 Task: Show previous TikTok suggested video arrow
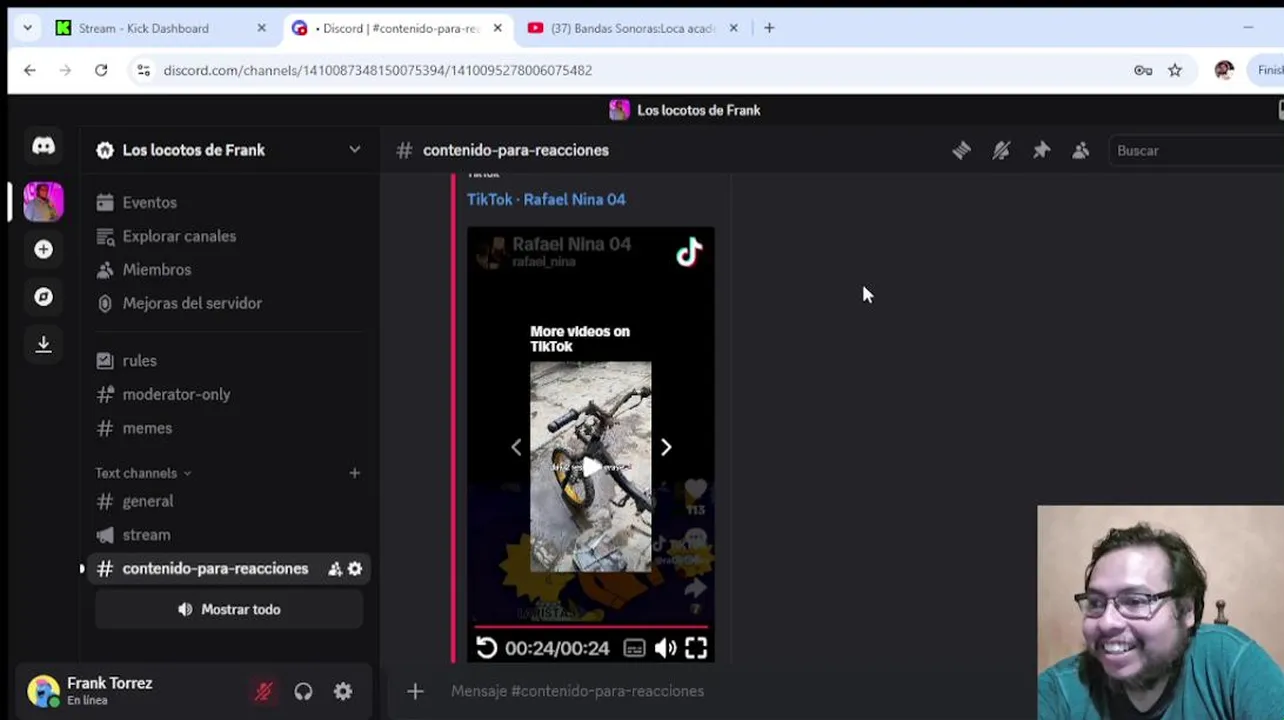516,448
